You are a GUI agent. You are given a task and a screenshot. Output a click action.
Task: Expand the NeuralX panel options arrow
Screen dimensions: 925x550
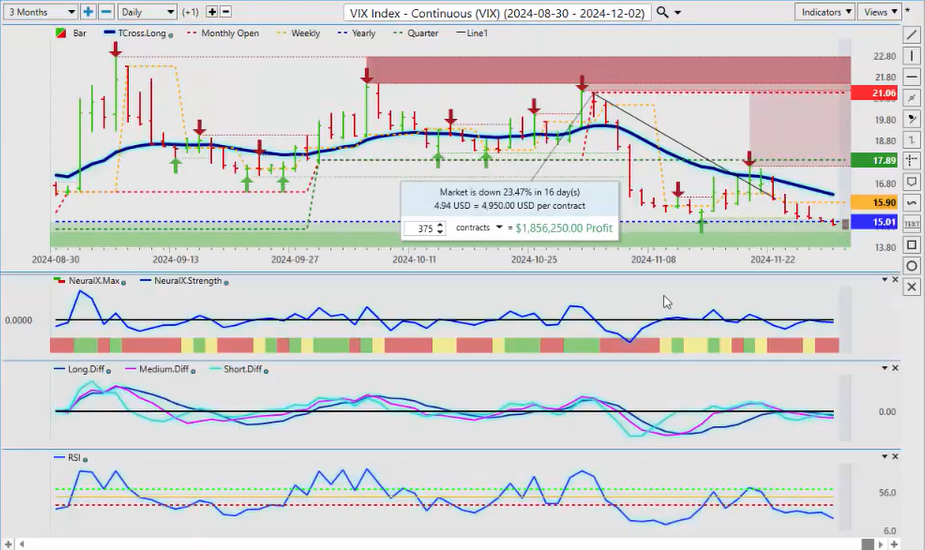coord(884,280)
